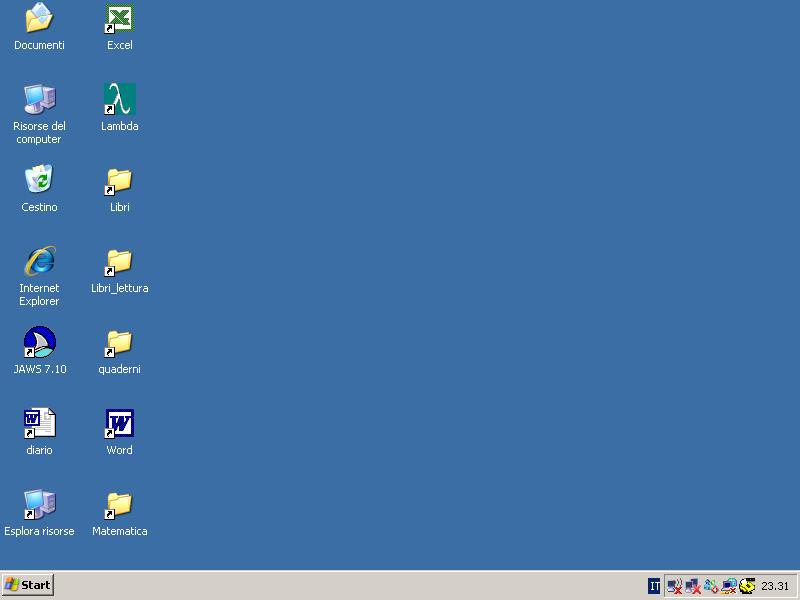Screen dimensions: 800x600
Task: Click the IT language bar indicator
Action: [654, 586]
